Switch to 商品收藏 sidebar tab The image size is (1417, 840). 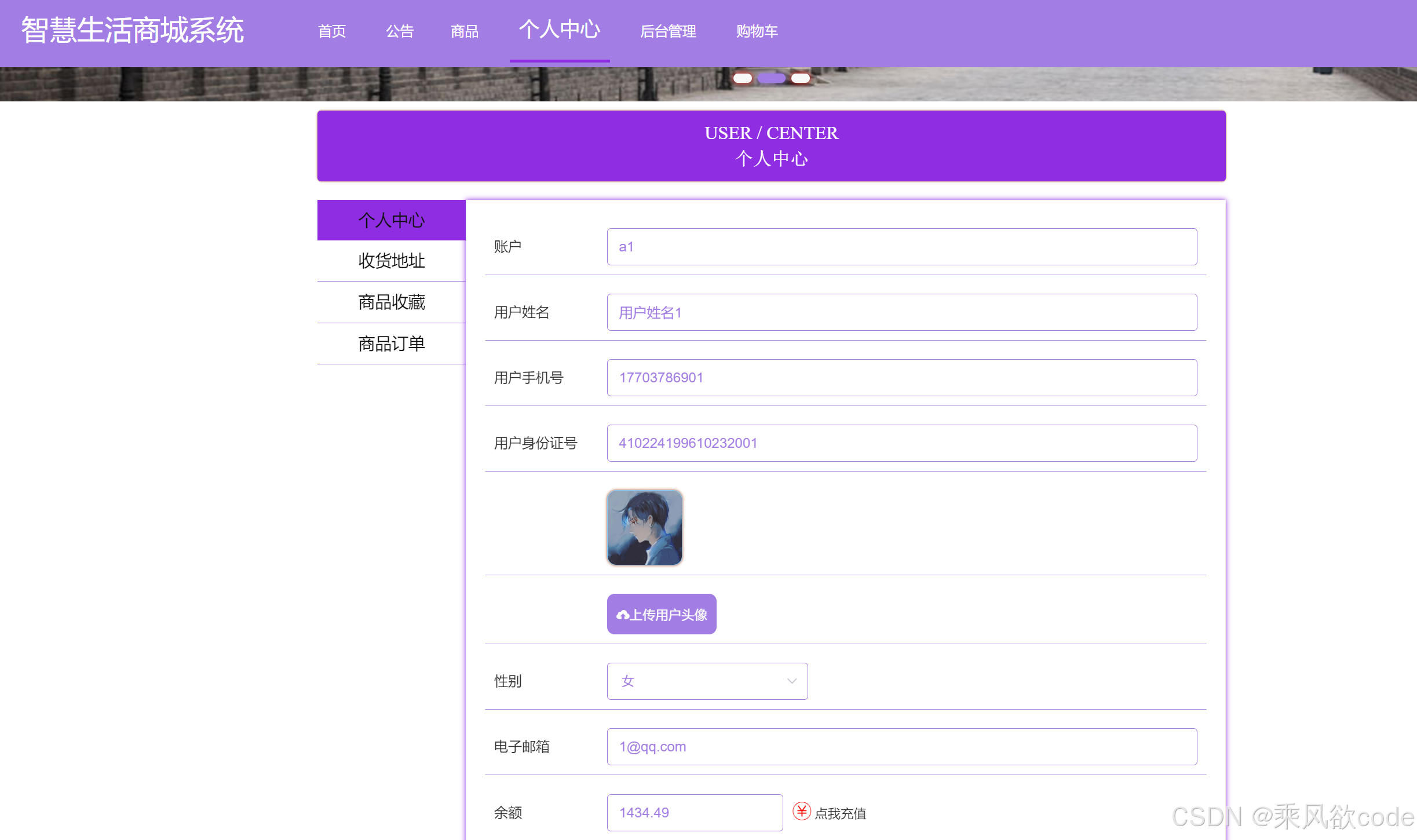pos(392,302)
